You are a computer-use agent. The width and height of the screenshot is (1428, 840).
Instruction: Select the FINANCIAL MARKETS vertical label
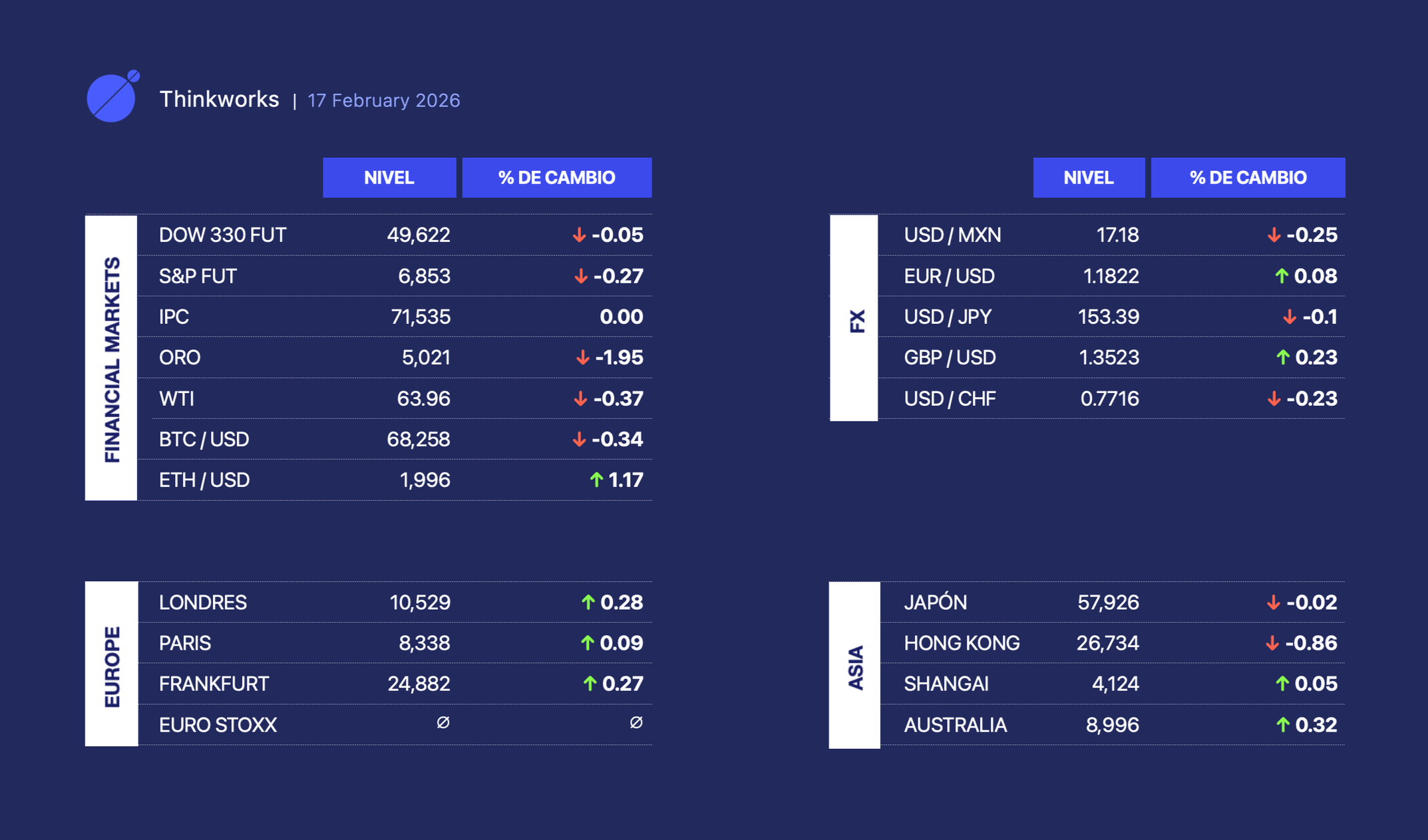tap(112, 359)
